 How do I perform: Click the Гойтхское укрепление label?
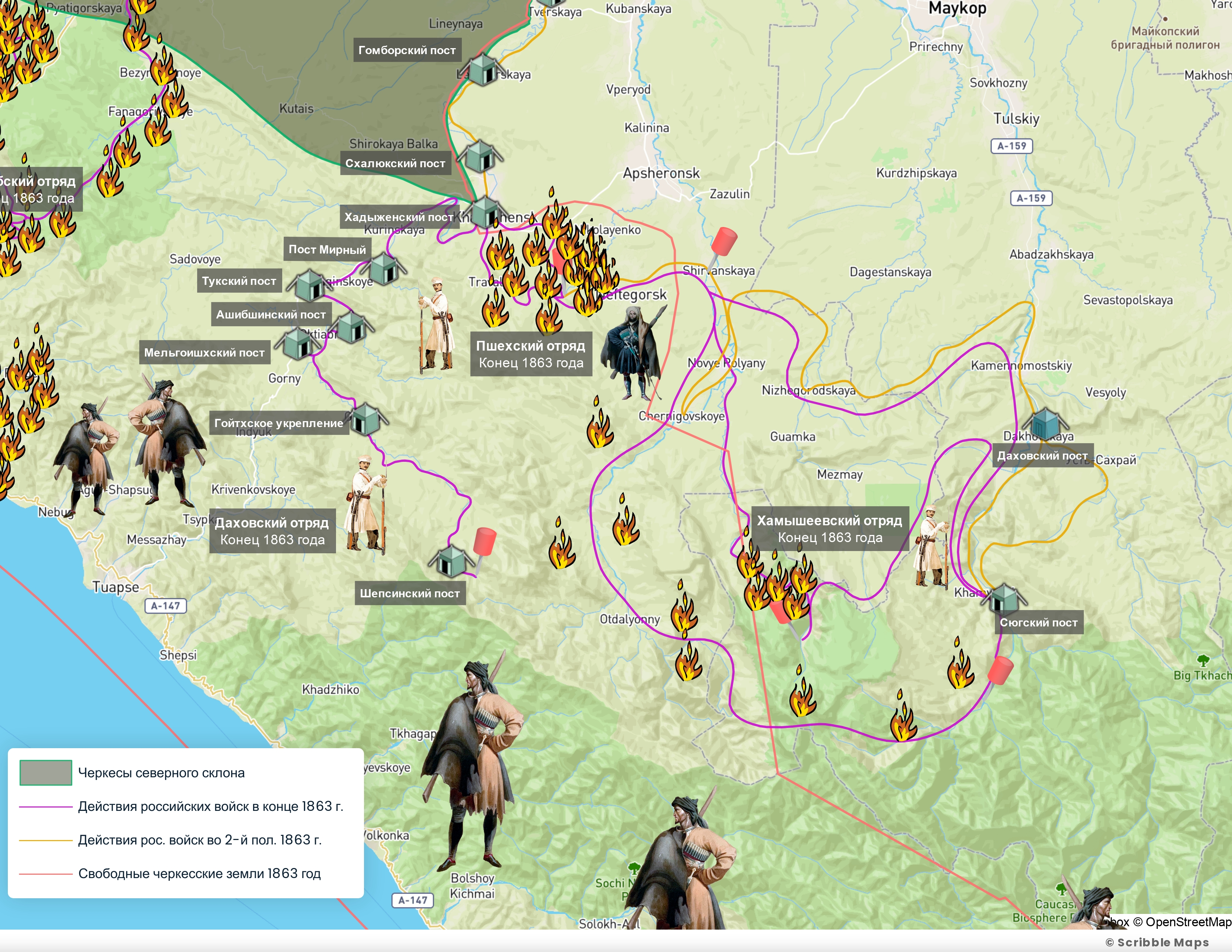pyautogui.click(x=279, y=423)
